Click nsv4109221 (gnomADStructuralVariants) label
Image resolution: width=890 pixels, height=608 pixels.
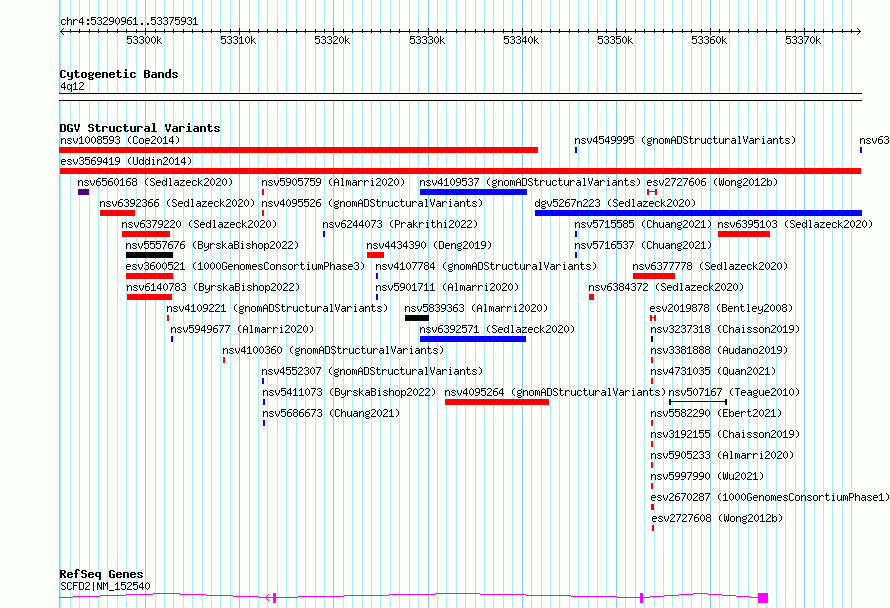(x=277, y=308)
